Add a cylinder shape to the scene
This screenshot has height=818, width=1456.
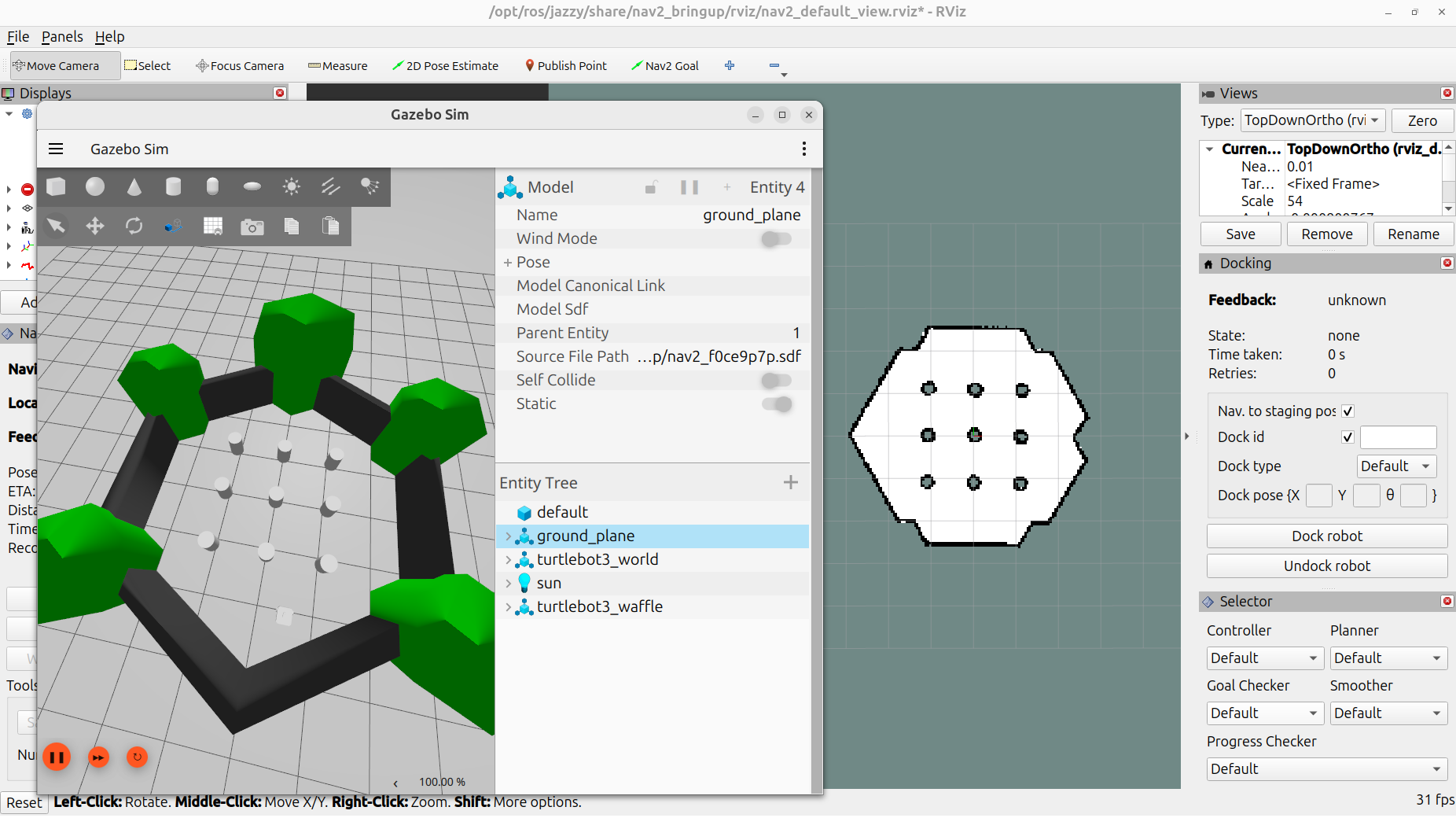tap(174, 186)
